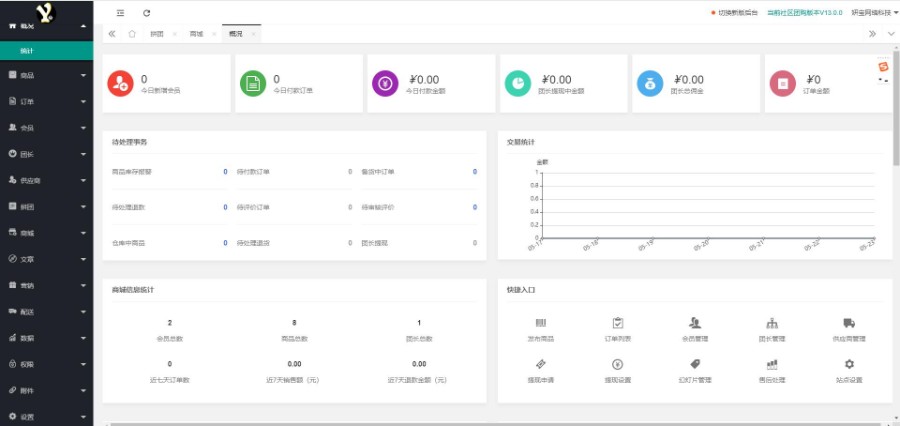Expand the 商品 sidebar menu
900x426 pixels.
(46, 75)
